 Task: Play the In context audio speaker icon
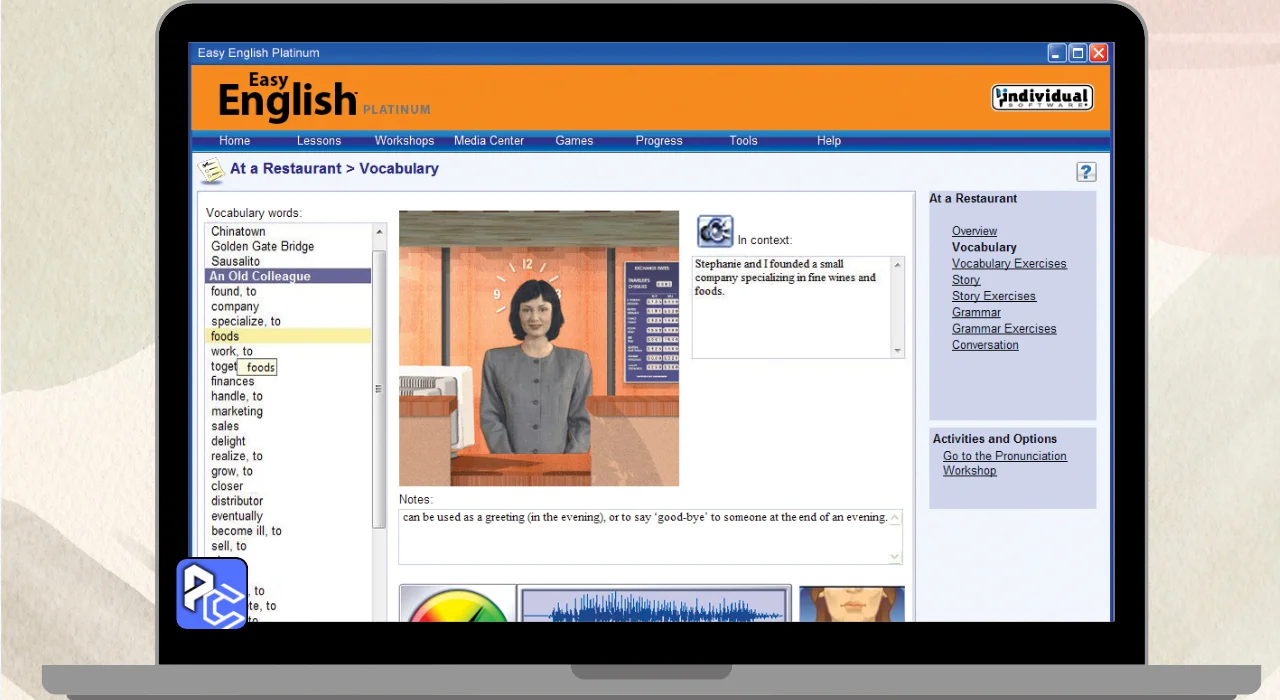pos(715,232)
